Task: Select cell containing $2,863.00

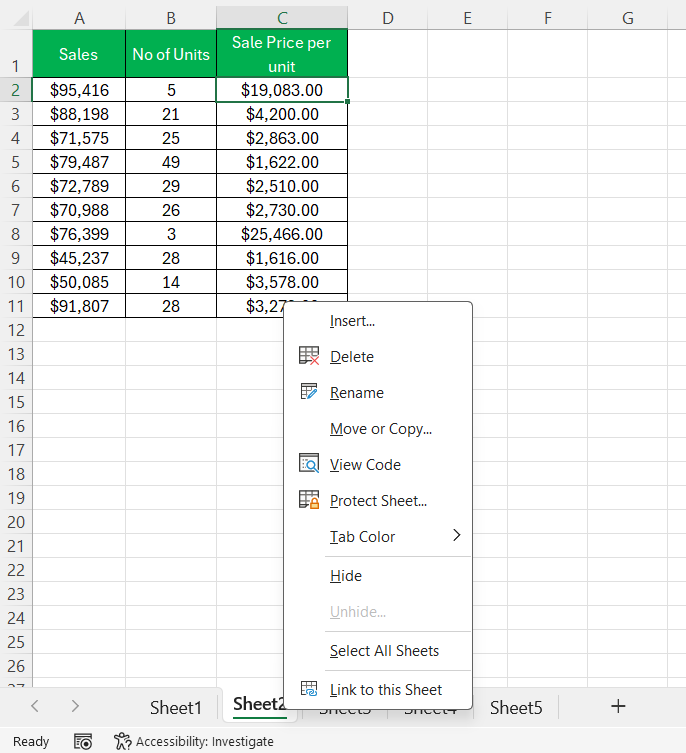Action: pyautogui.click(x=282, y=138)
